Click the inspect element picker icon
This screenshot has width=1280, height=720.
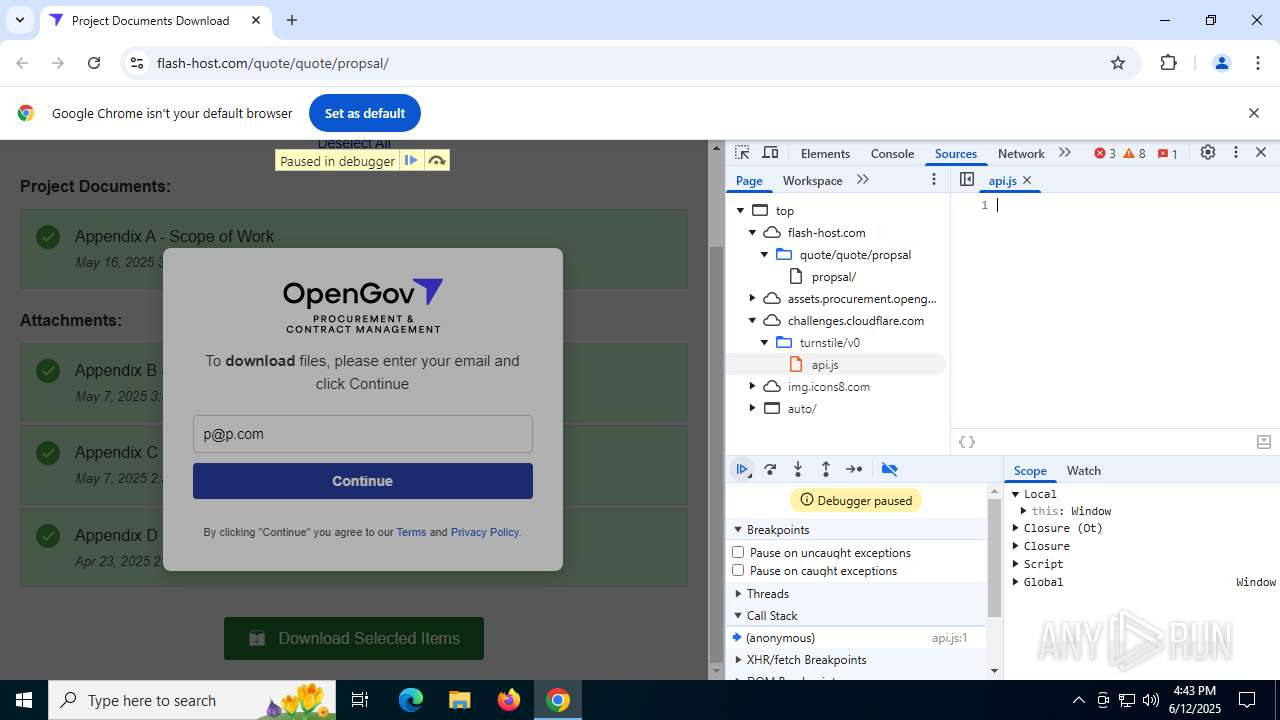tap(742, 153)
